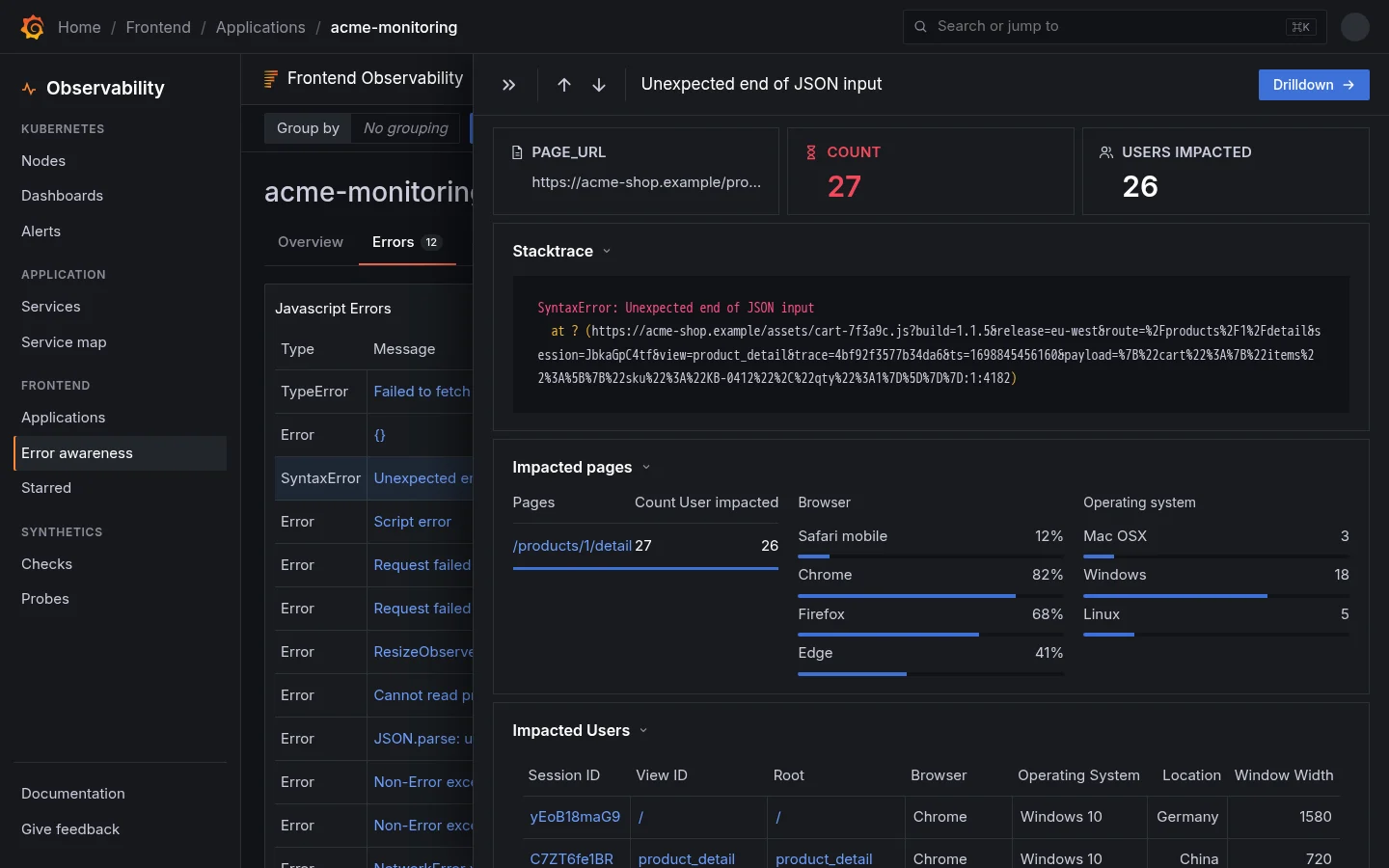Open Starred in the sidebar
Screen dimensions: 1389x868
pyautogui.click(x=46, y=488)
